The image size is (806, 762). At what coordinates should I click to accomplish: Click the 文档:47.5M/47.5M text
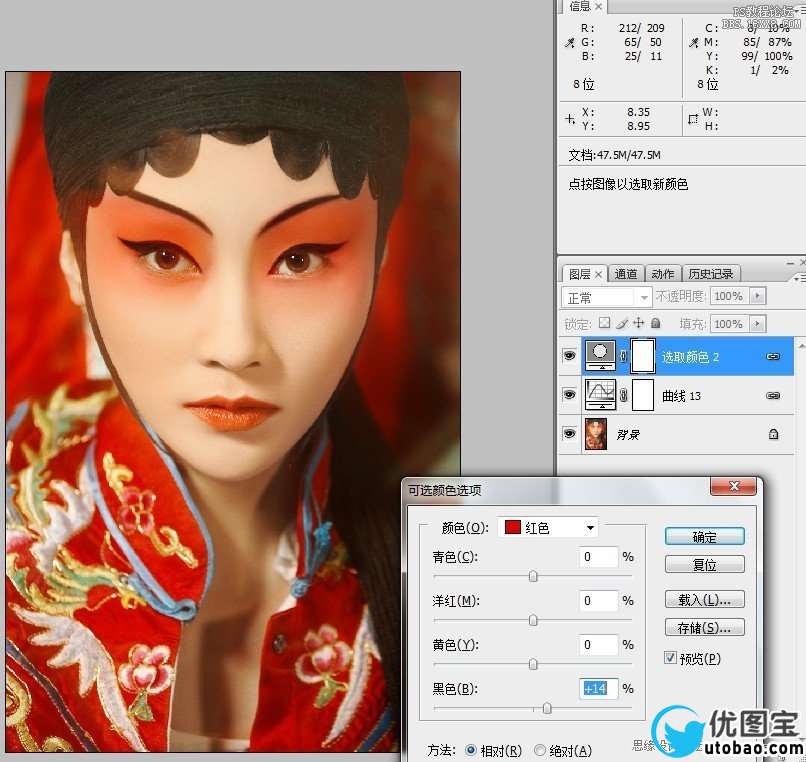614,155
